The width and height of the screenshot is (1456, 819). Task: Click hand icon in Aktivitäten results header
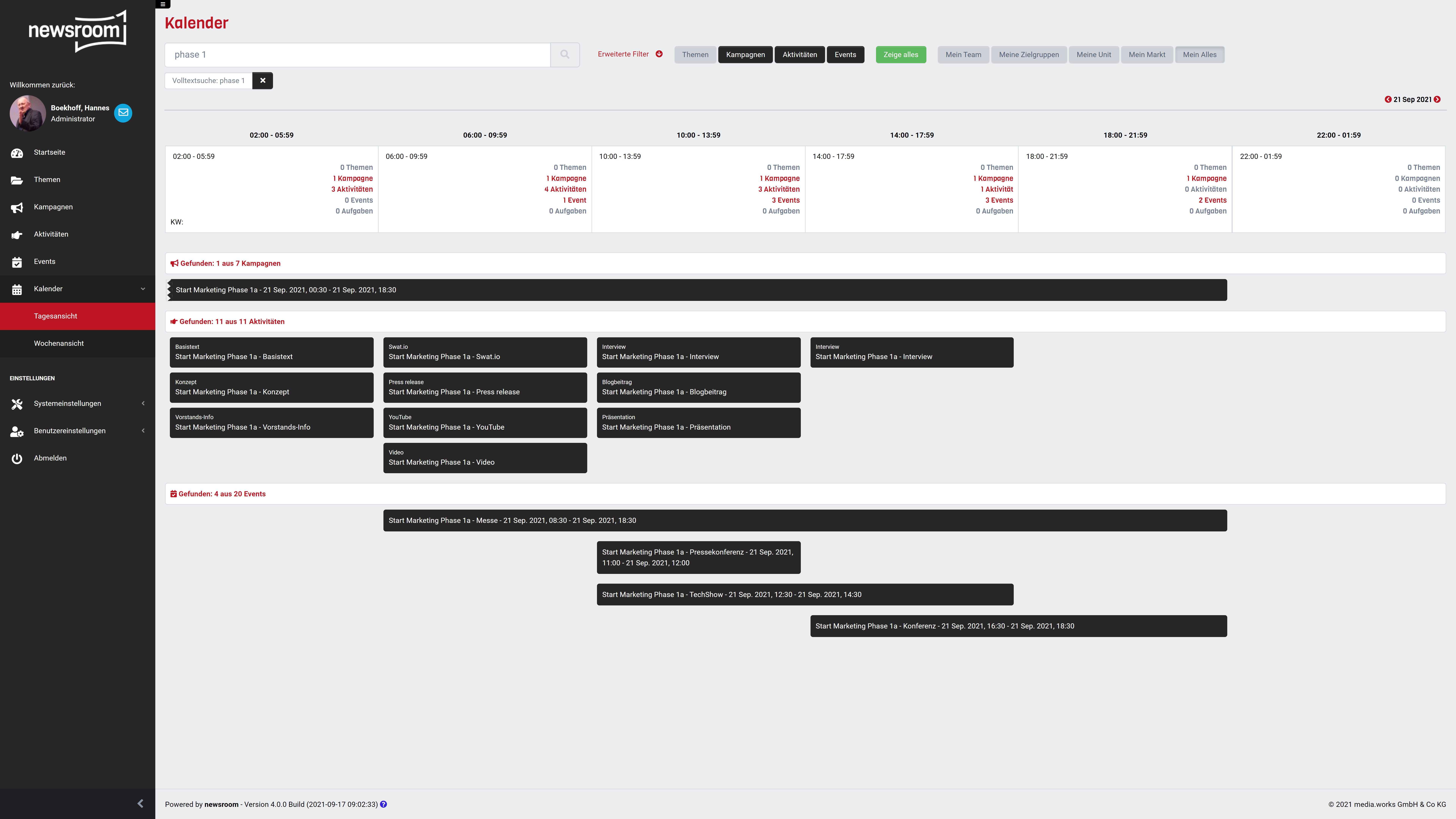point(174,322)
